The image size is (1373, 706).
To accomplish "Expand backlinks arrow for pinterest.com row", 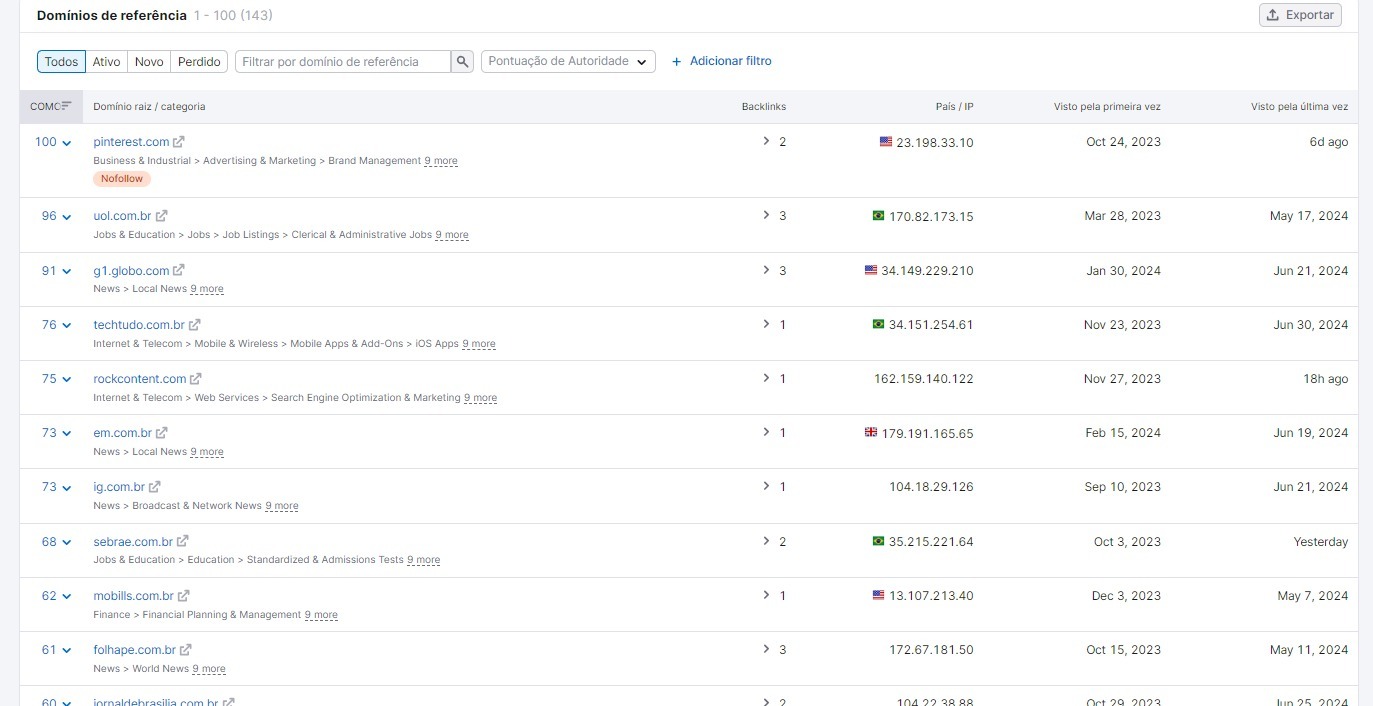I will pos(766,141).
